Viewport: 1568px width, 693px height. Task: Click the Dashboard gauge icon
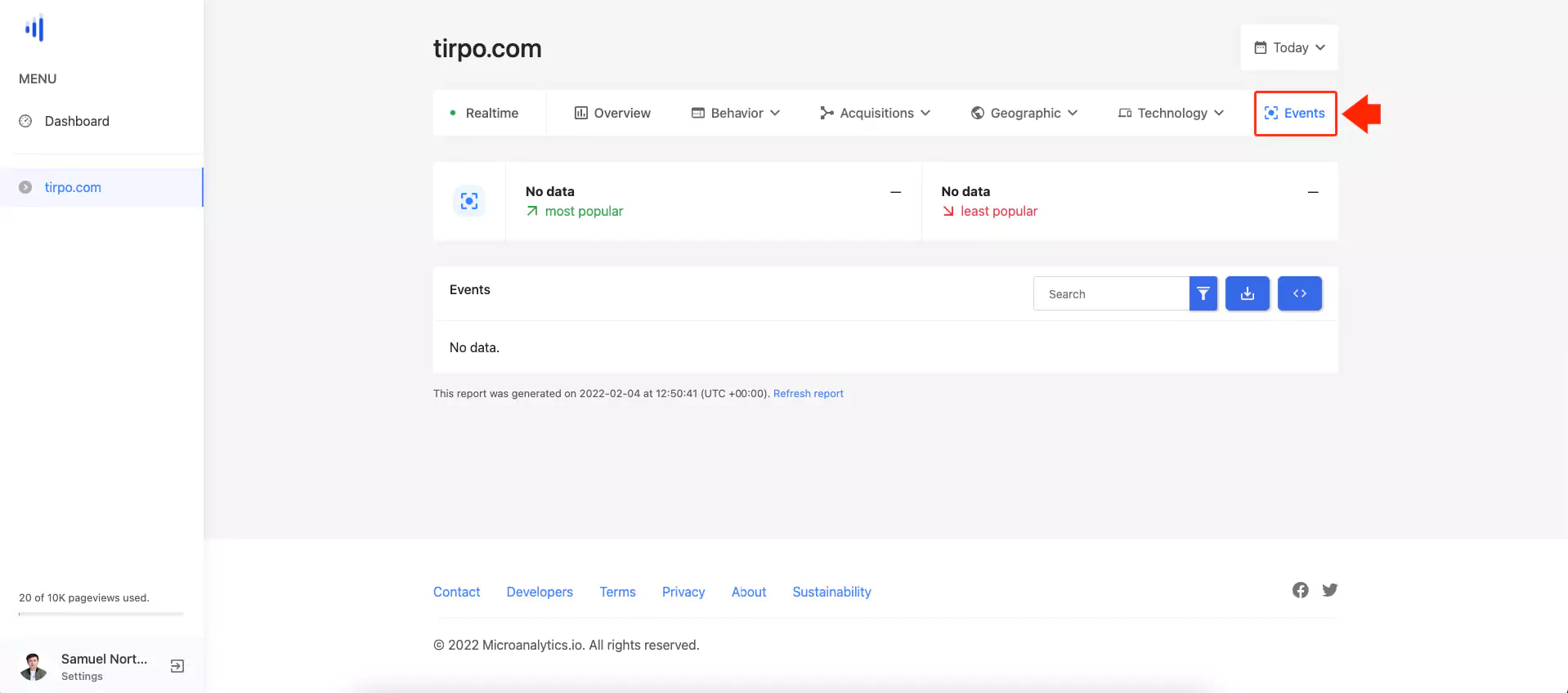click(25, 121)
